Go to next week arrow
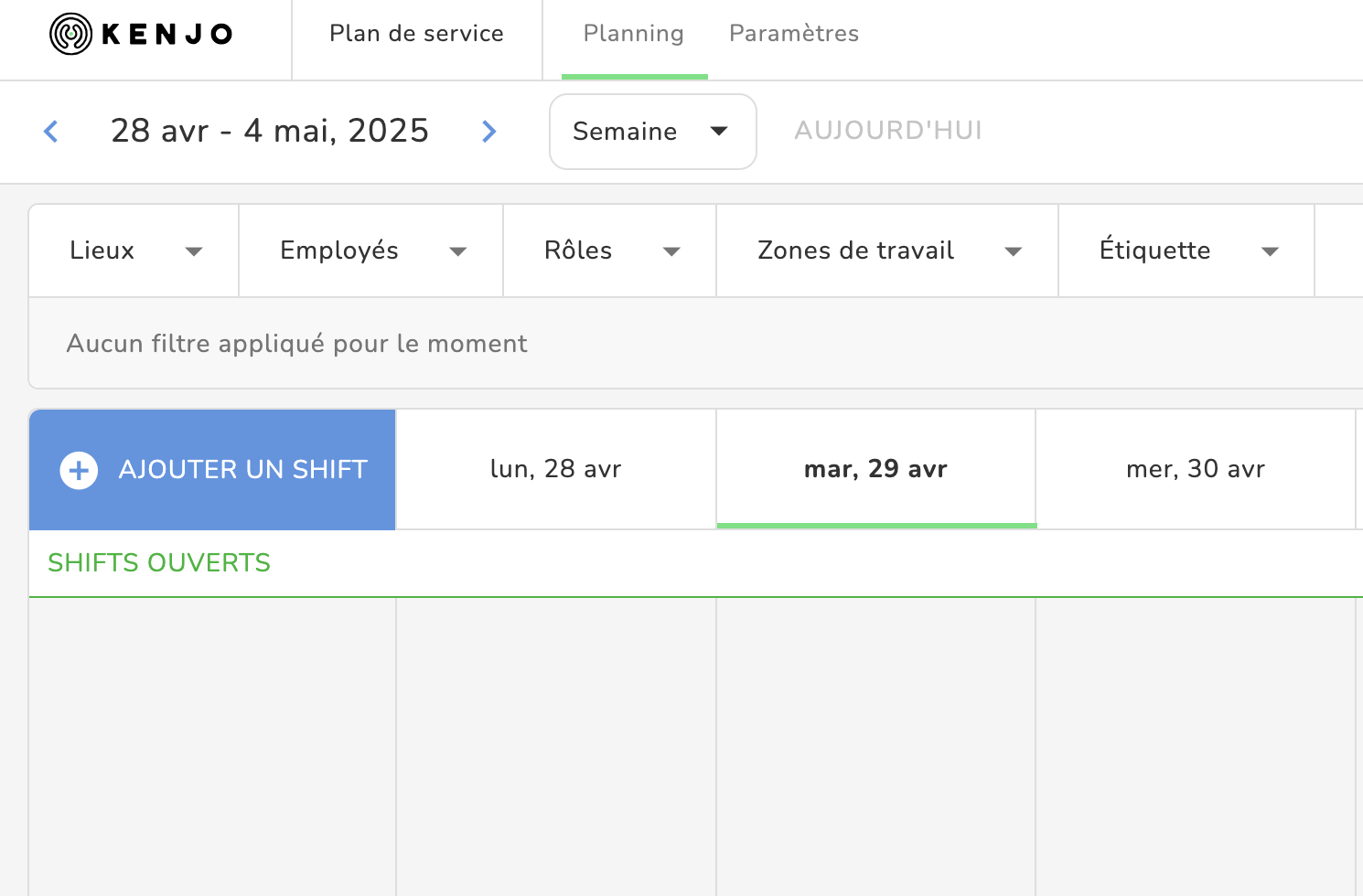The height and width of the screenshot is (896, 1363). 489,132
